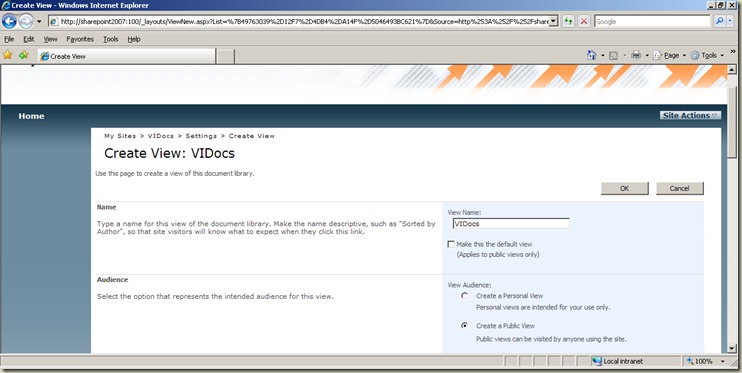The width and height of the screenshot is (742, 373).
Task: Click the Create View: VIDocs heading
Action: pos(169,153)
